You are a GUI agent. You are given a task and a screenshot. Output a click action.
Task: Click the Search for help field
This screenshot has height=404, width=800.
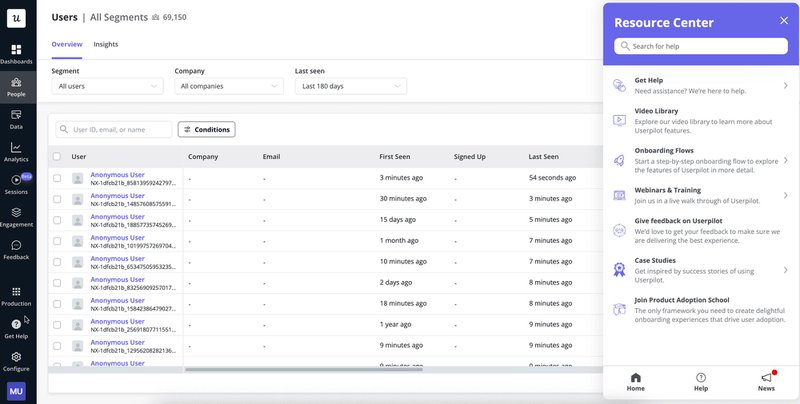pos(701,46)
